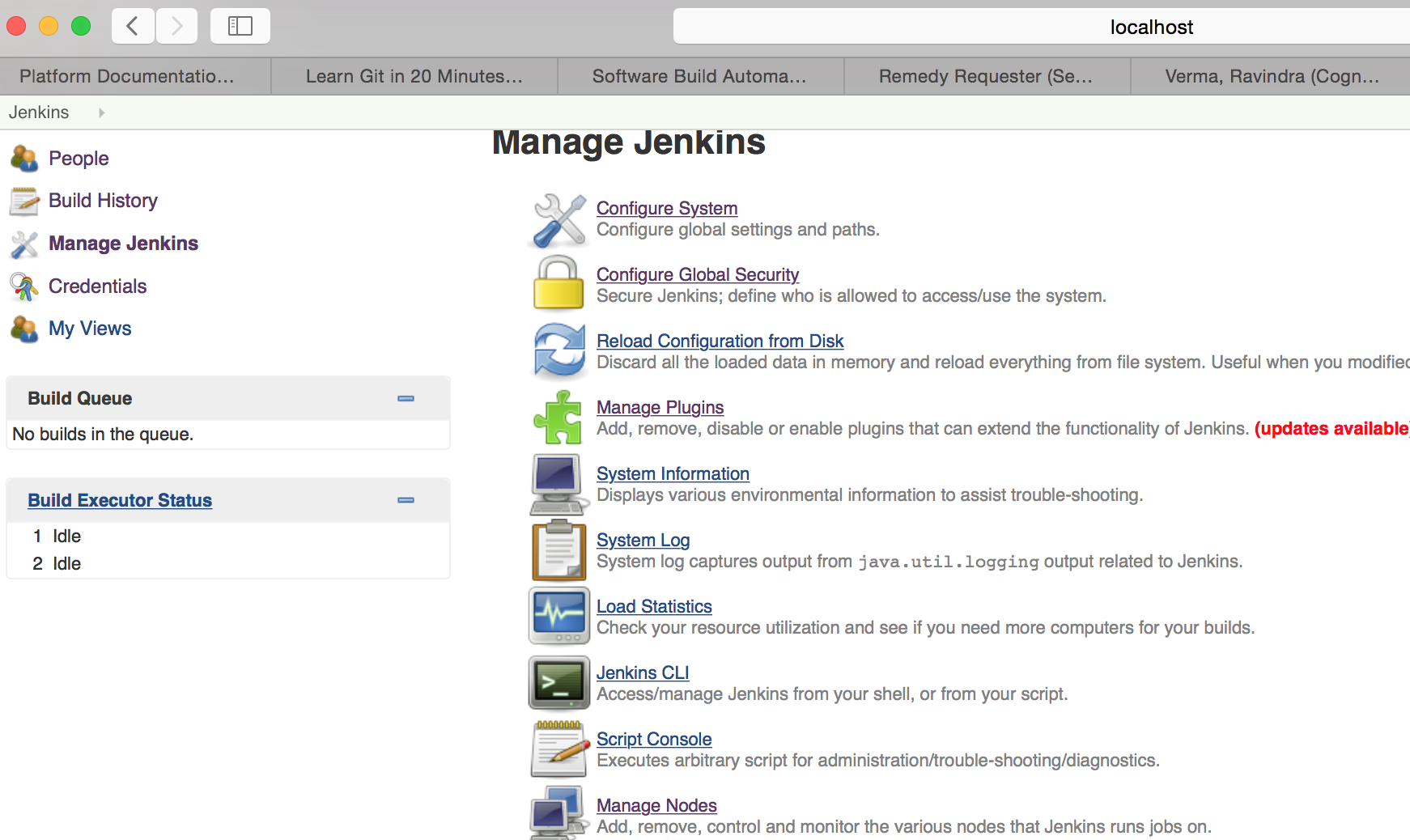Expand the Jenkins breadcrumb arrow menu

click(101, 112)
